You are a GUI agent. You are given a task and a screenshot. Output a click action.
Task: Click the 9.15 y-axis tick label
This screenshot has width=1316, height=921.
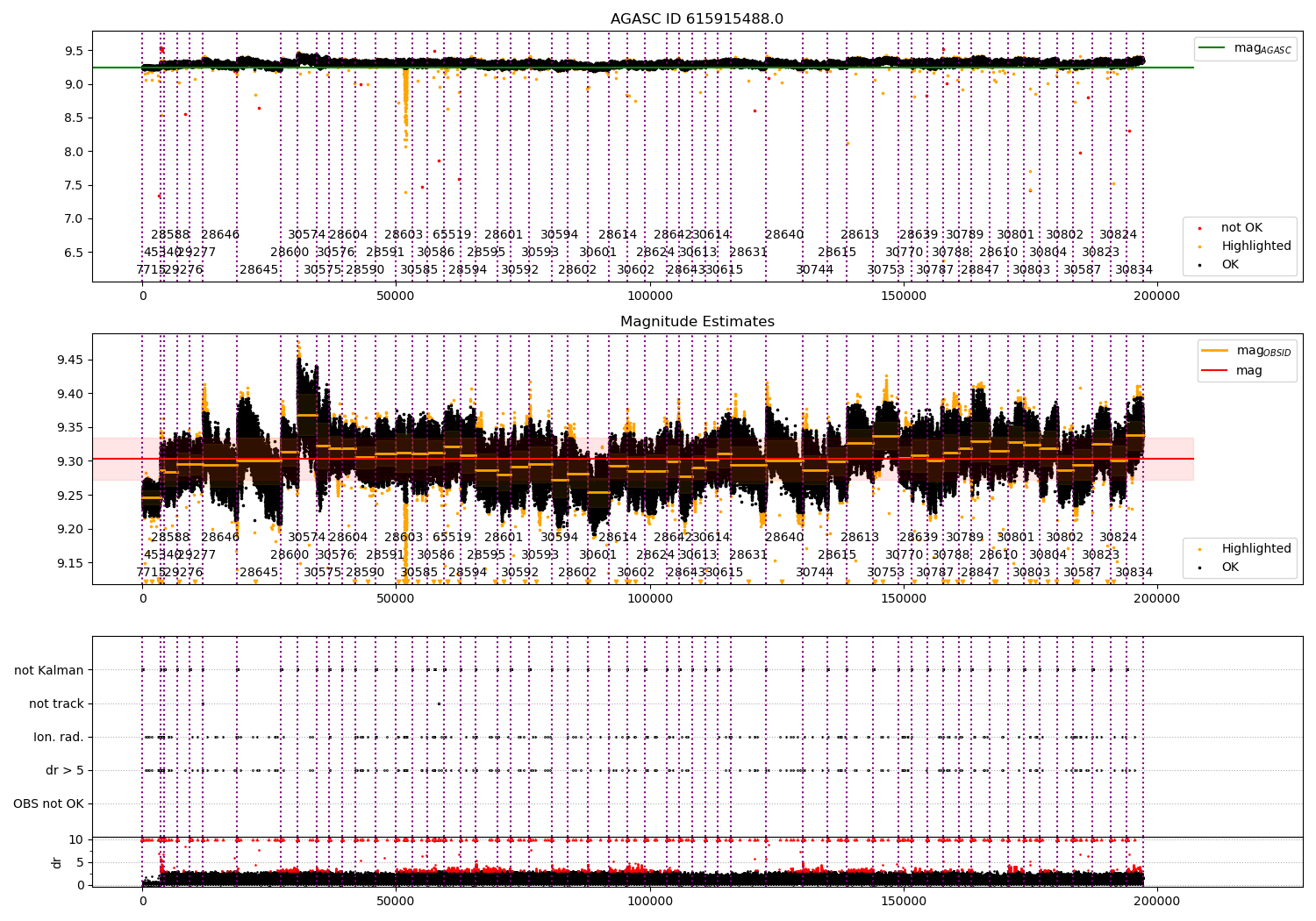click(70, 563)
